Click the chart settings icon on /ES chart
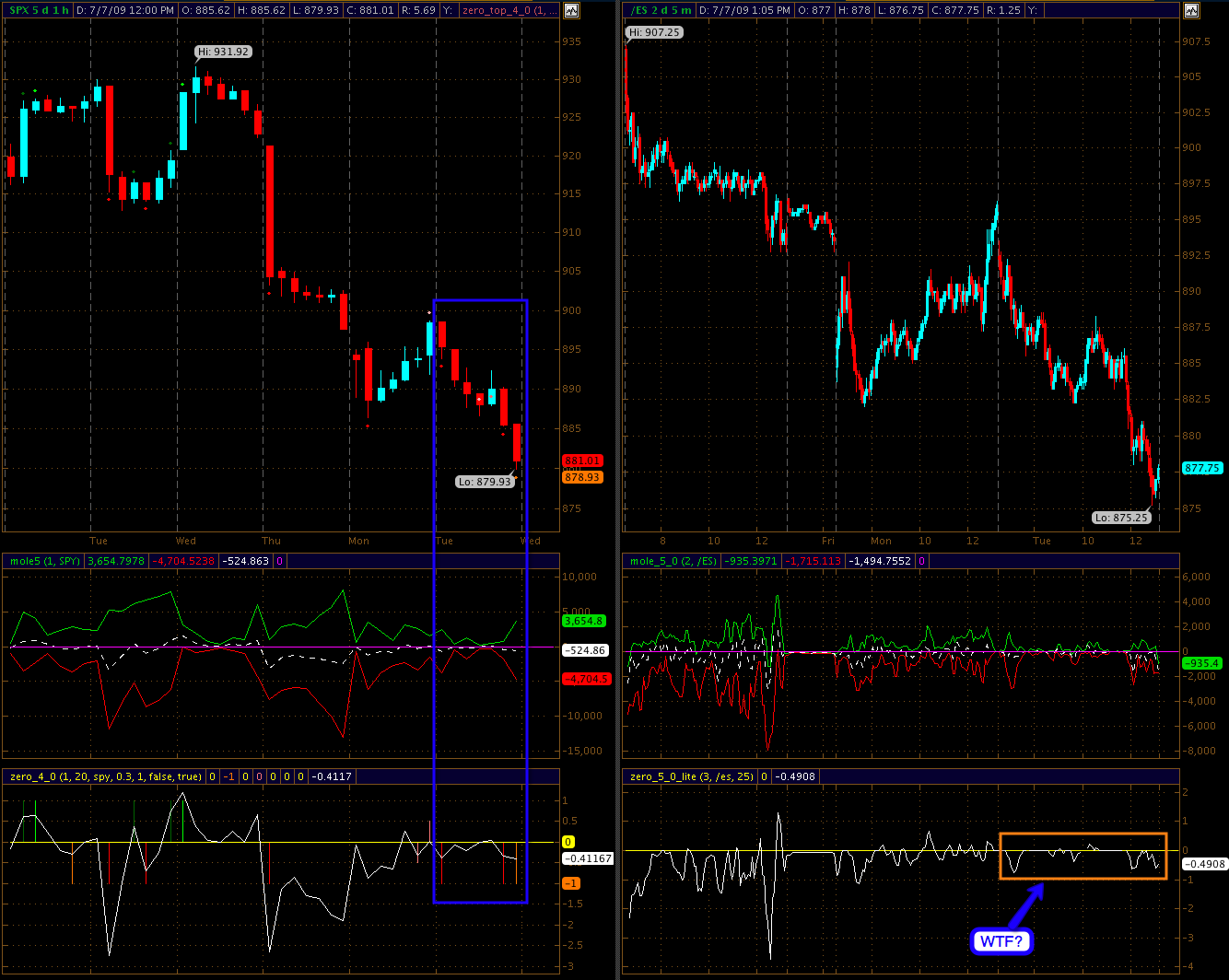1229x980 pixels. (x=1192, y=10)
